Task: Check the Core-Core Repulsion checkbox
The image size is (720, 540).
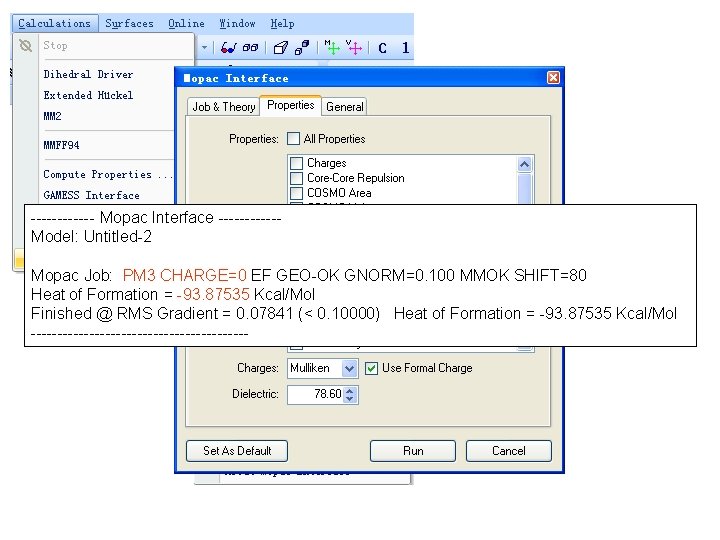Action: 297,178
